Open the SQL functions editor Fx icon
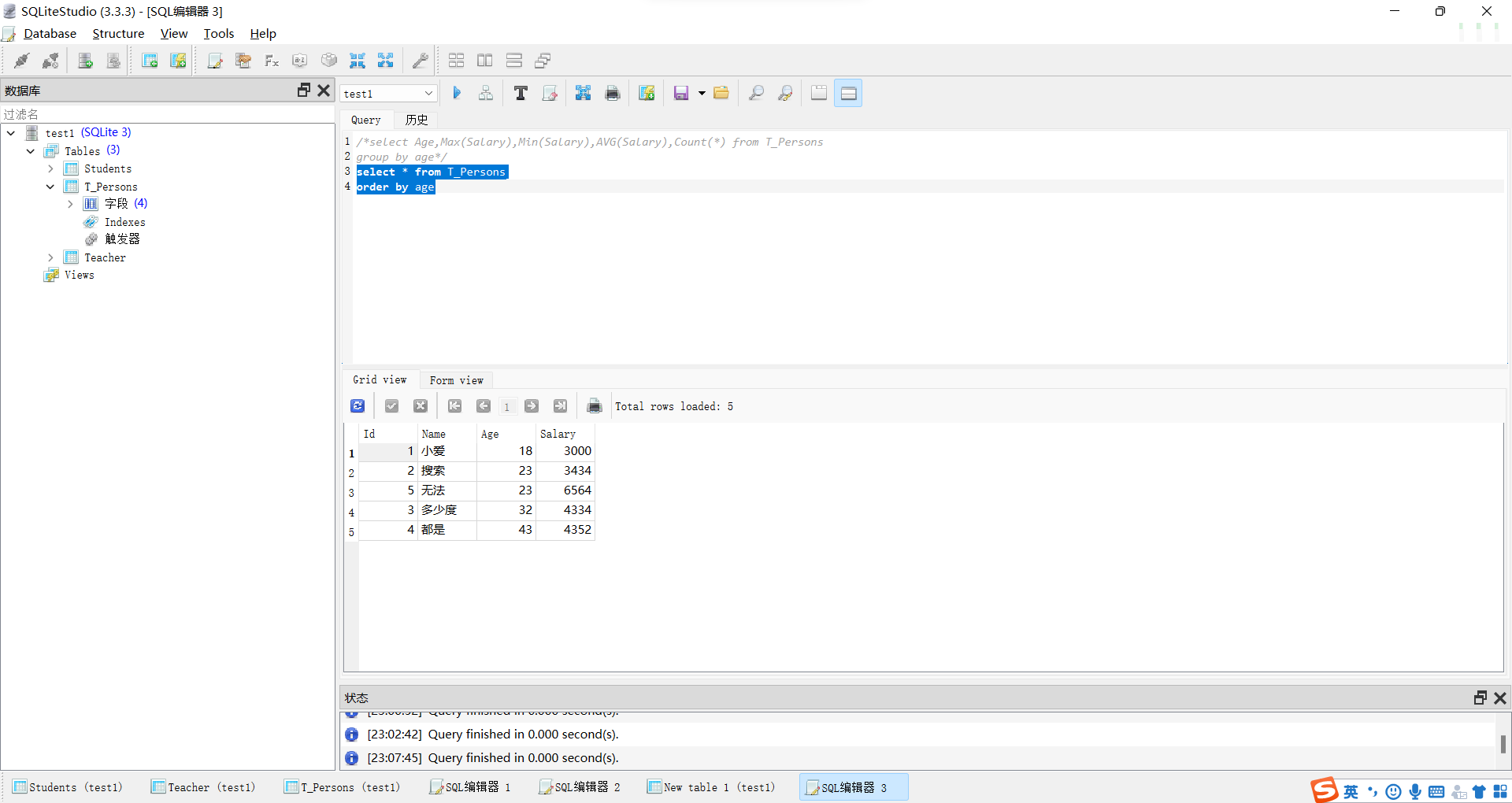The height and width of the screenshot is (803, 1512). [271, 61]
